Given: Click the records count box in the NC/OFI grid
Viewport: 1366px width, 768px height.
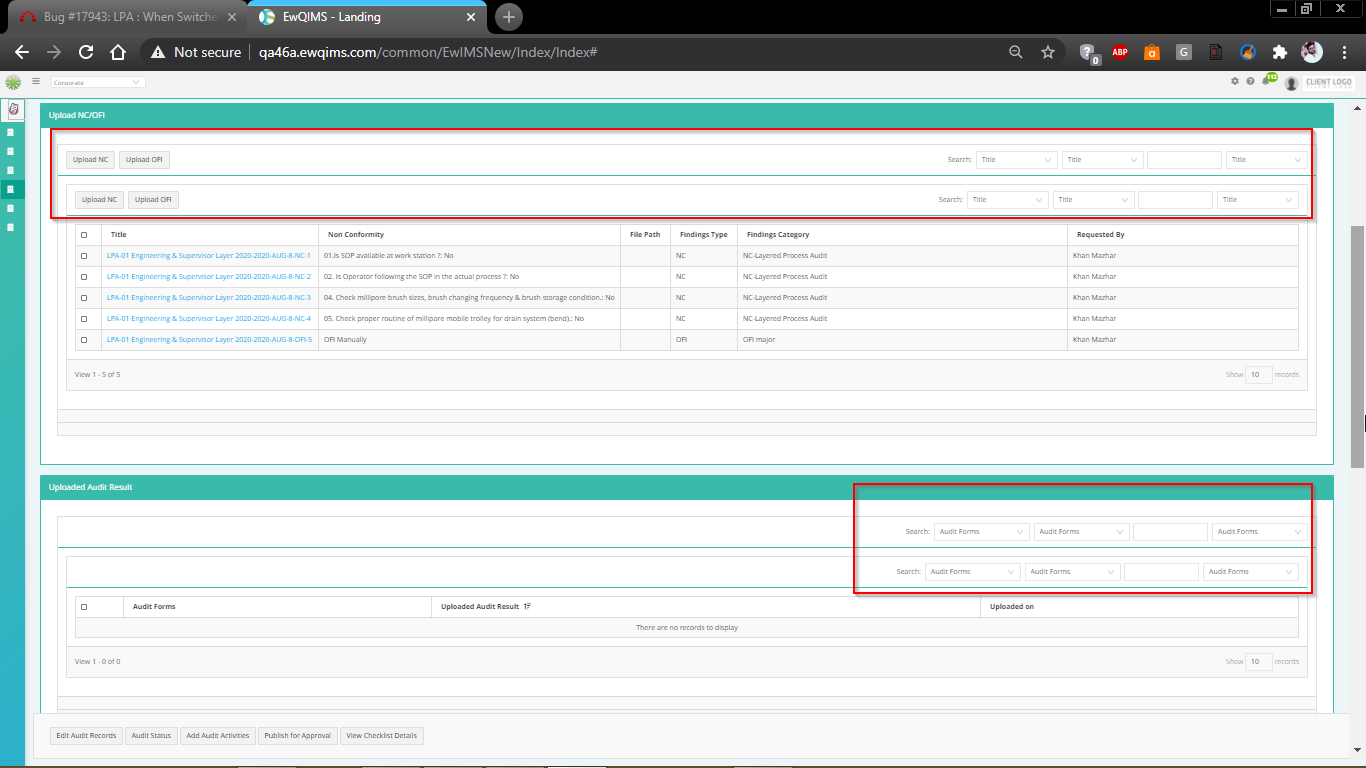Looking at the screenshot, I should tap(1259, 375).
